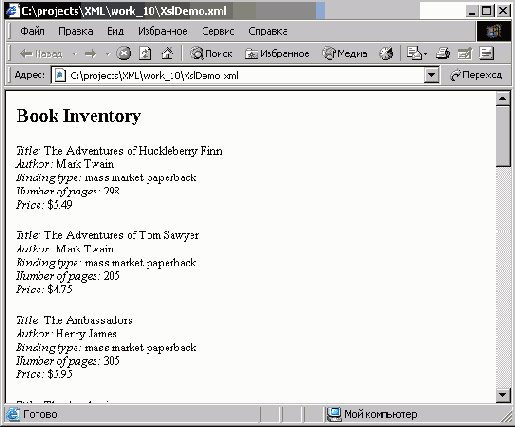Expand the Back button history arrow
Image resolution: width=515 pixels, height=427 pixels.
[75, 54]
